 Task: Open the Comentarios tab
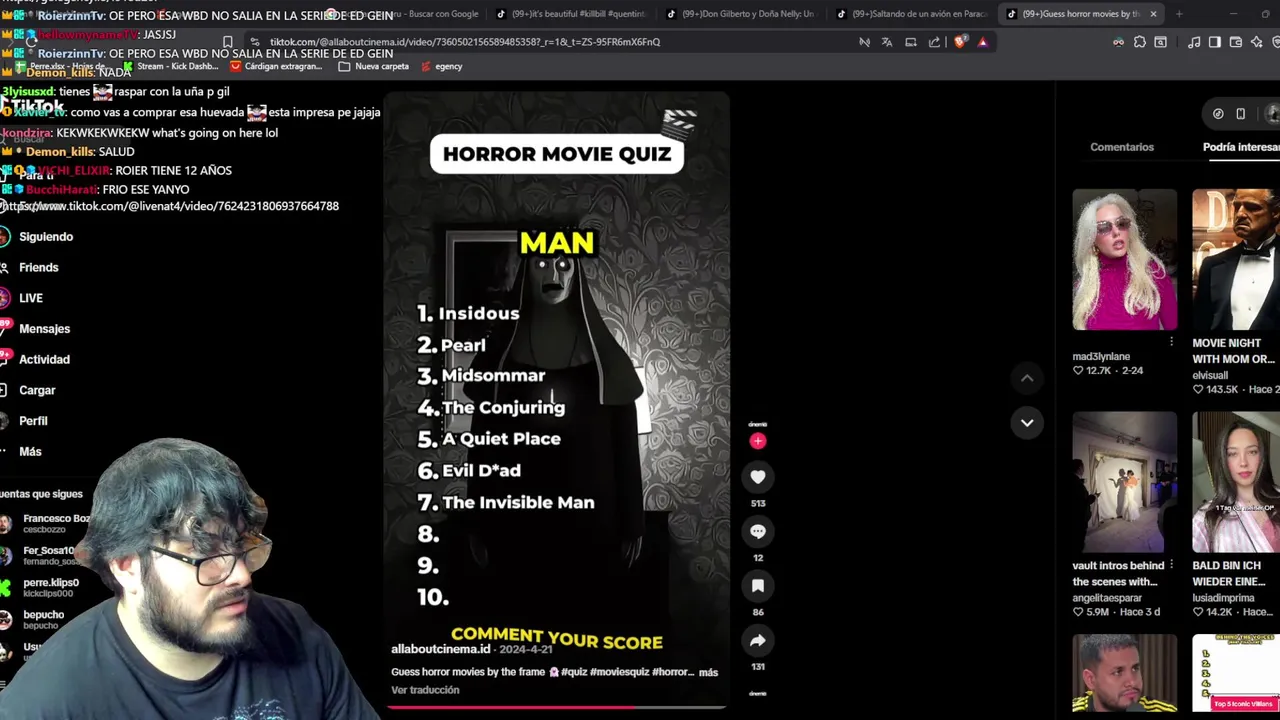pos(1122,147)
